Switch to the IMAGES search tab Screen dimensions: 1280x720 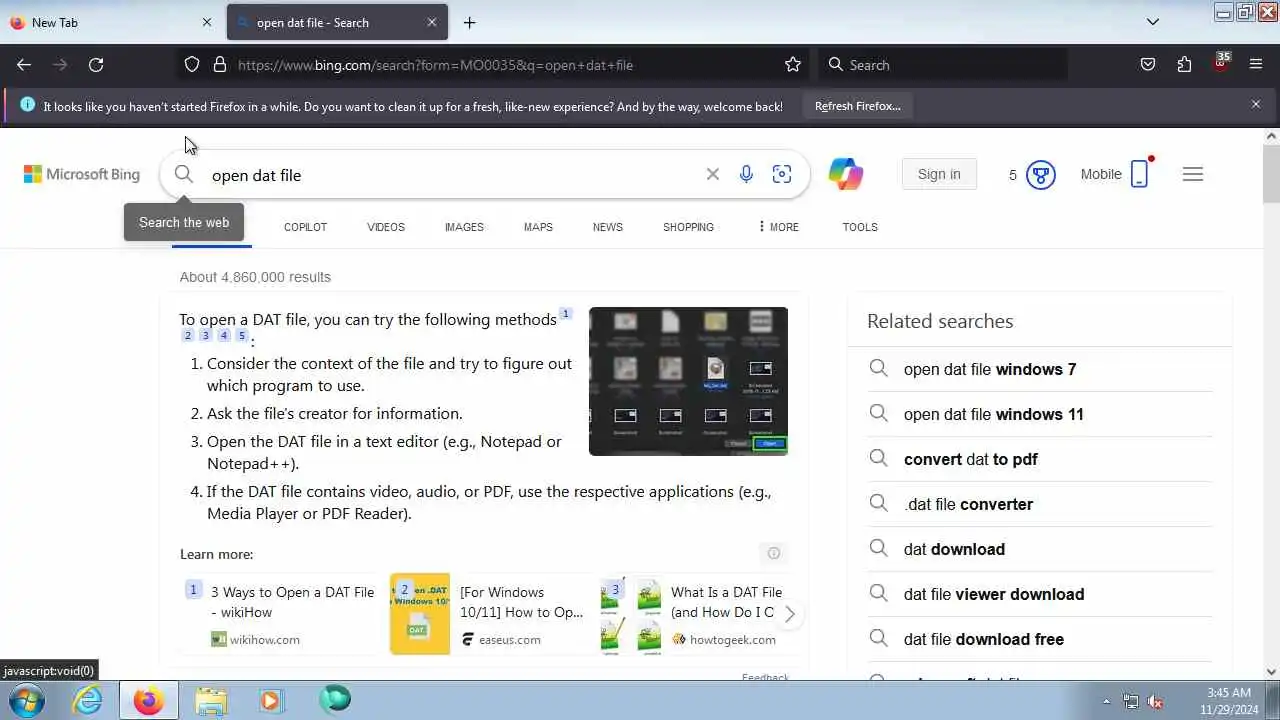pyautogui.click(x=464, y=227)
